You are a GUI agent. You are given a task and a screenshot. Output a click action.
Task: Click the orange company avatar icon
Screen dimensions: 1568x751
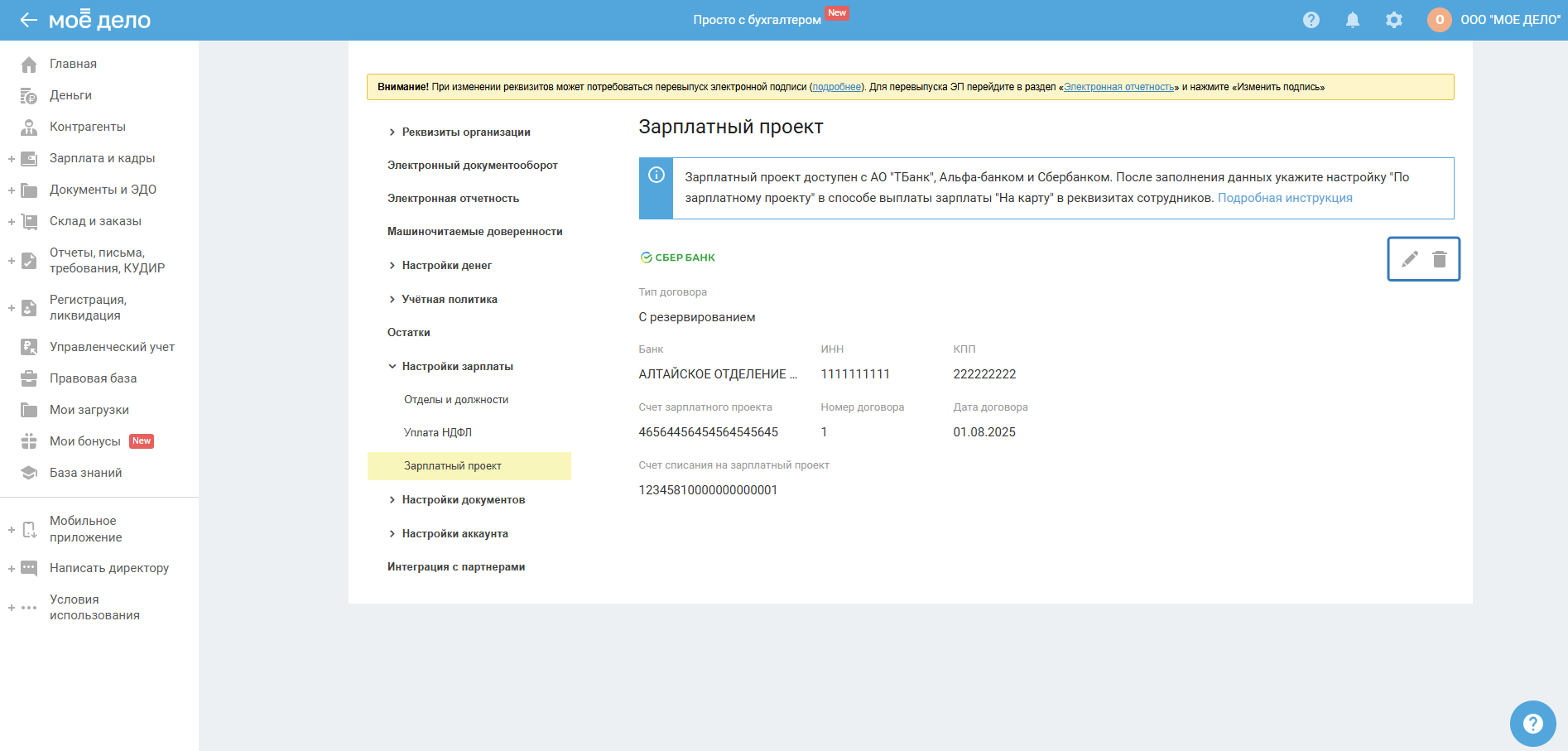point(1440,20)
